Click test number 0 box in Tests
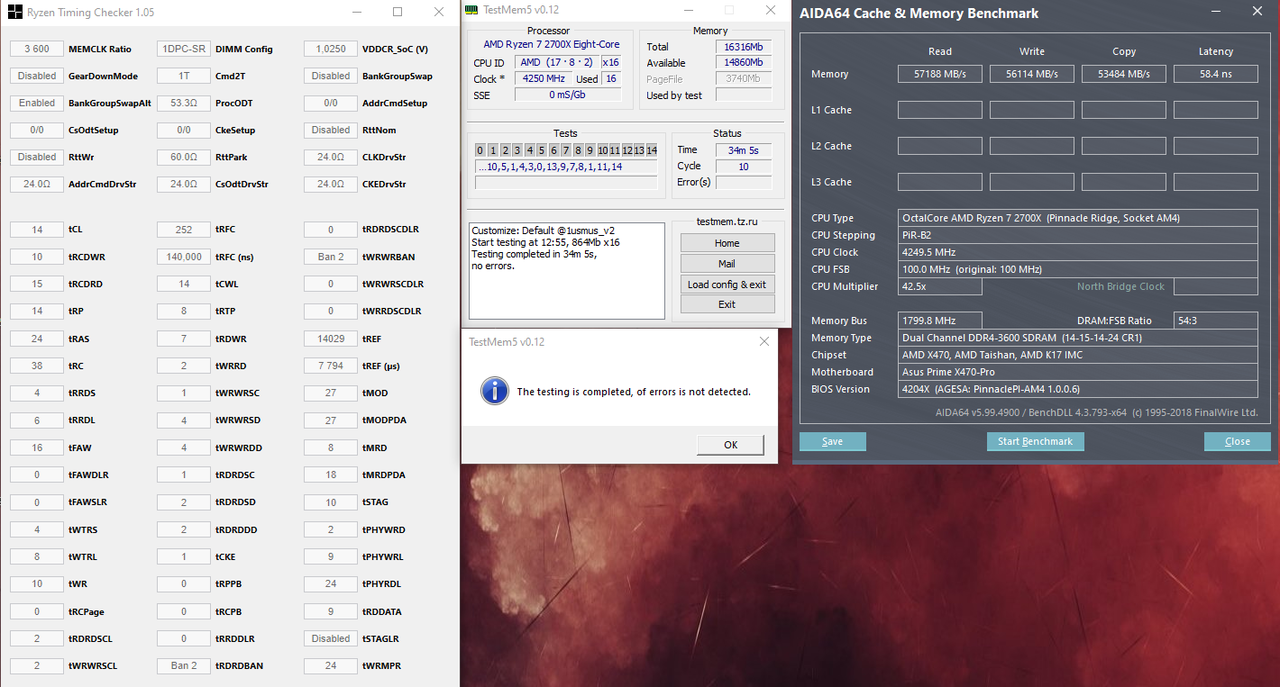1280x687 pixels. point(481,150)
